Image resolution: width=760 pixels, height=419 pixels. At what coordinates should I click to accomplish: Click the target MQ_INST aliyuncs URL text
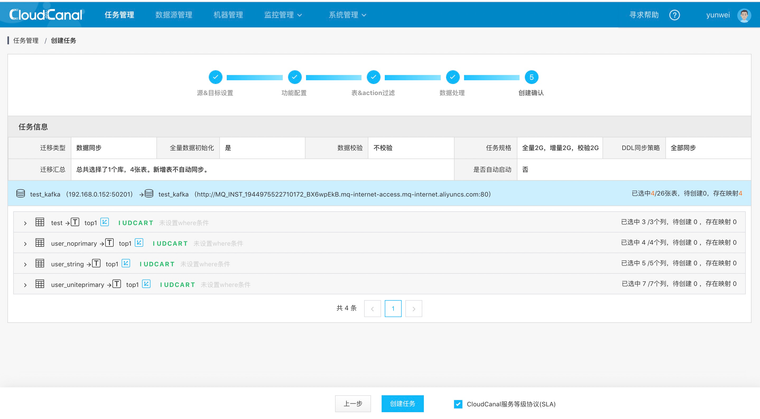tap(343, 194)
